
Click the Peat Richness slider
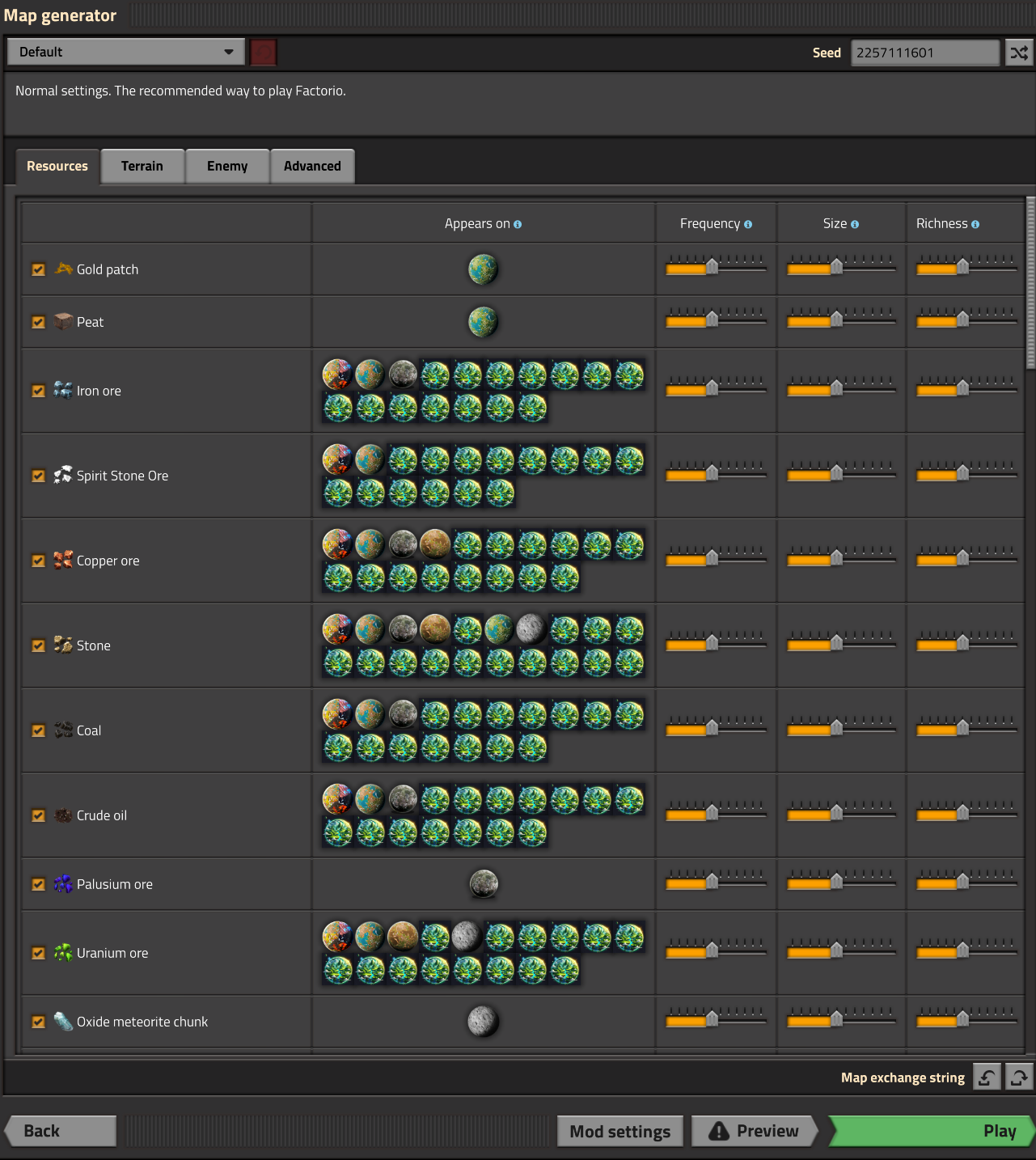pos(966,319)
